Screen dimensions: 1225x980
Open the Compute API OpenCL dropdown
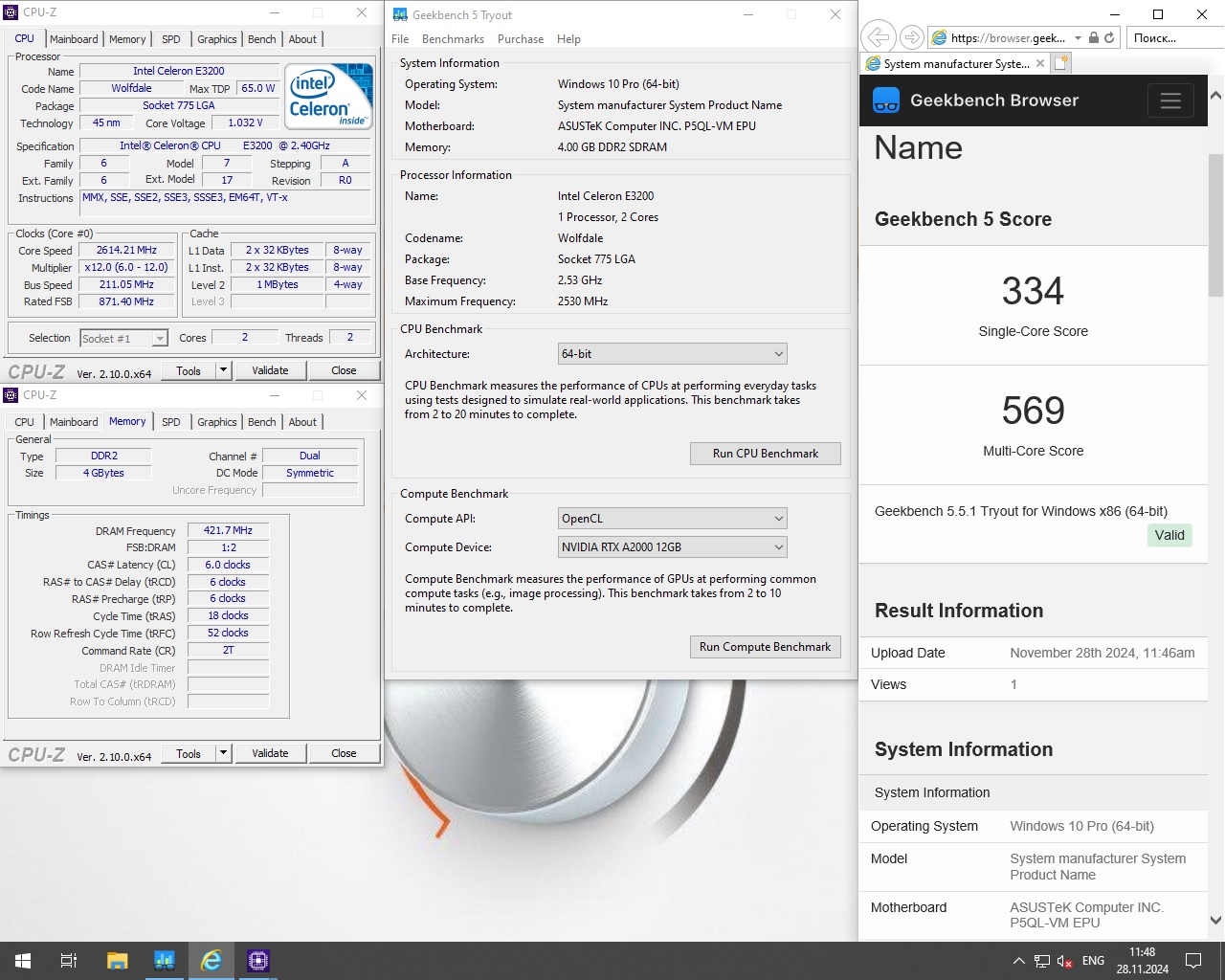pyautogui.click(x=672, y=519)
